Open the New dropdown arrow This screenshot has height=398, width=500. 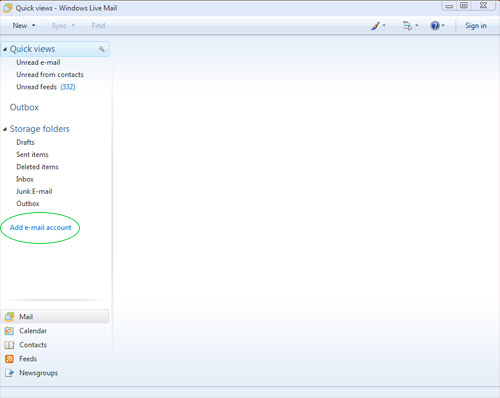pos(33,26)
